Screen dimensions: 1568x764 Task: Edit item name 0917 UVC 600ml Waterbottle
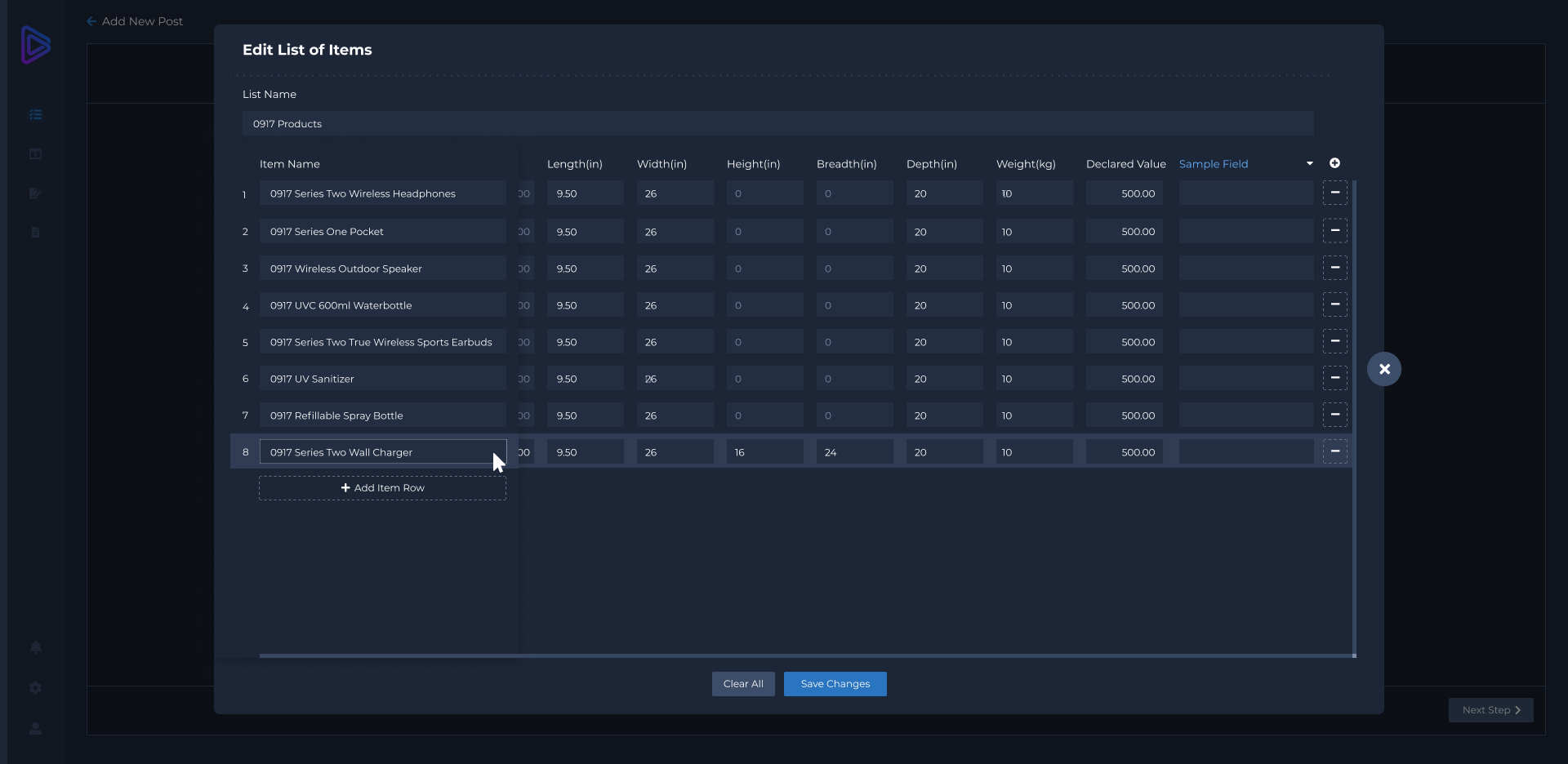click(x=382, y=305)
